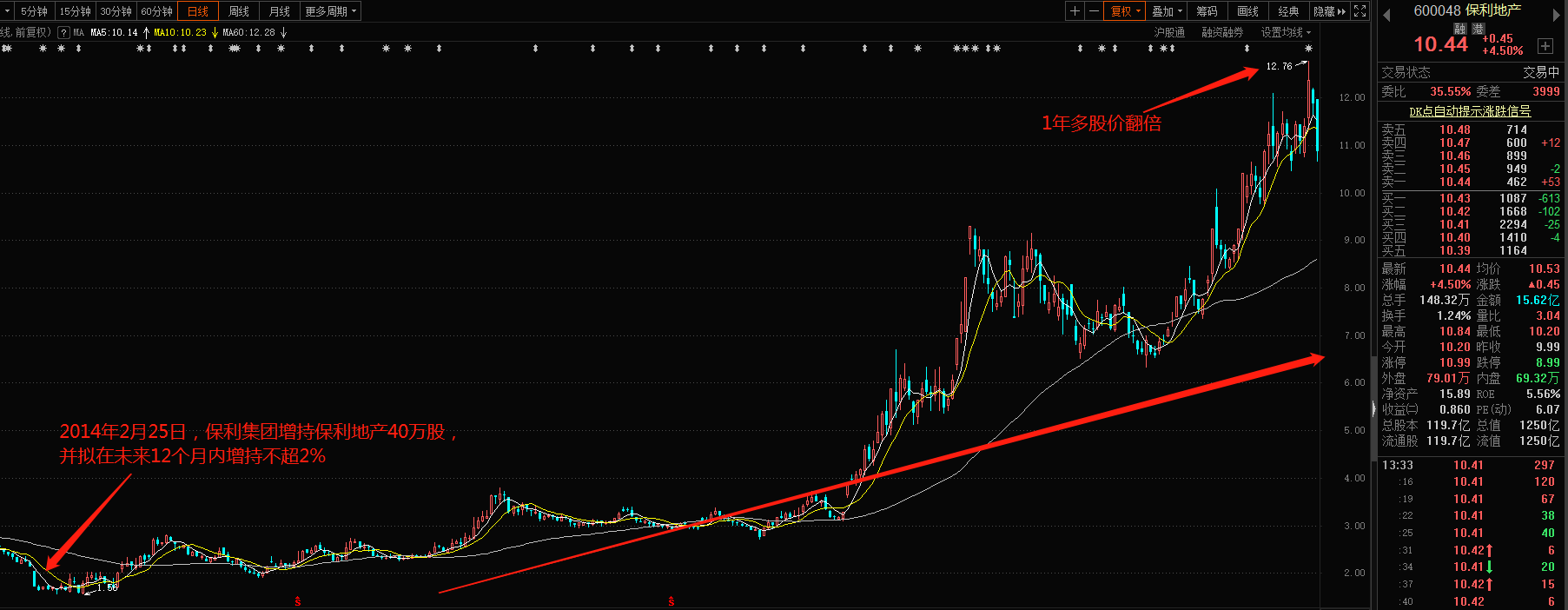1568x610 pixels.
Task: Click the DK点自动提示涨跌信号 link
Action: 1470,111
